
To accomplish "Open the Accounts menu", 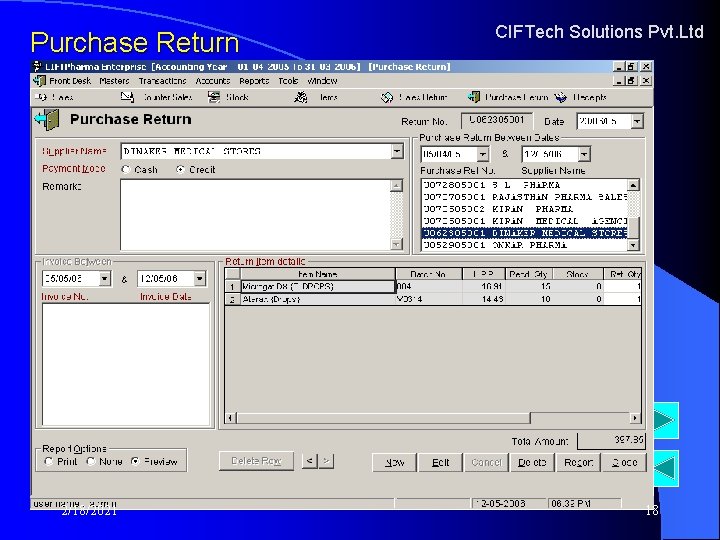I will (213, 81).
